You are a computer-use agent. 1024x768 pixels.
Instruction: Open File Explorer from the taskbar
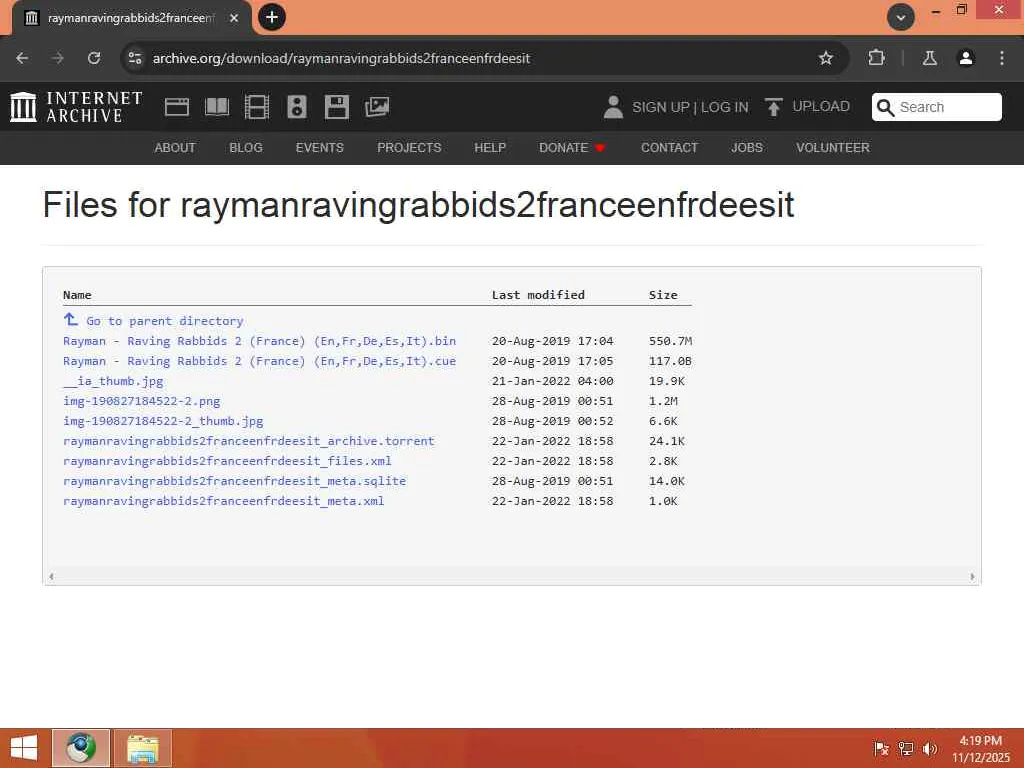pos(143,748)
